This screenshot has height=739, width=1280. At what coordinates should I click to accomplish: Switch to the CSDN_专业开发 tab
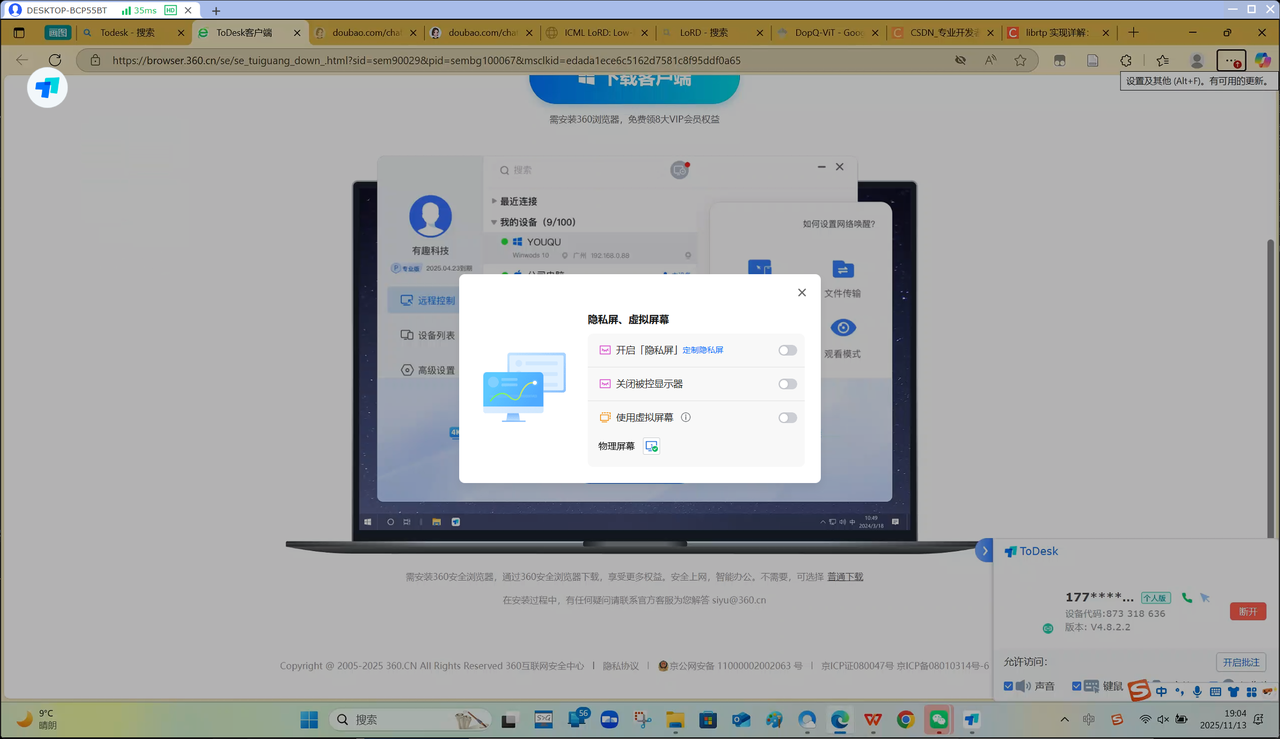944,32
